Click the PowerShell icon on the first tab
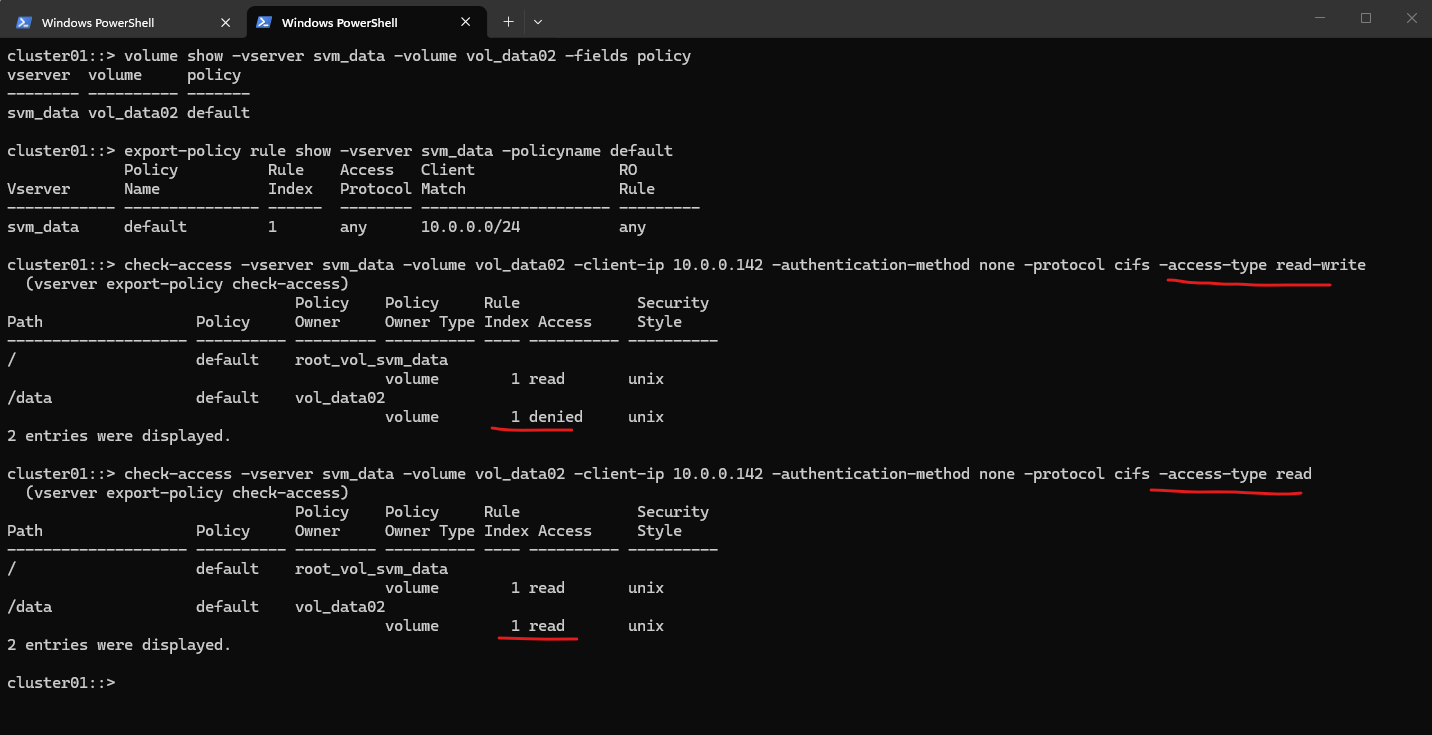The width and height of the screenshot is (1432, 735). coord(24,22)
